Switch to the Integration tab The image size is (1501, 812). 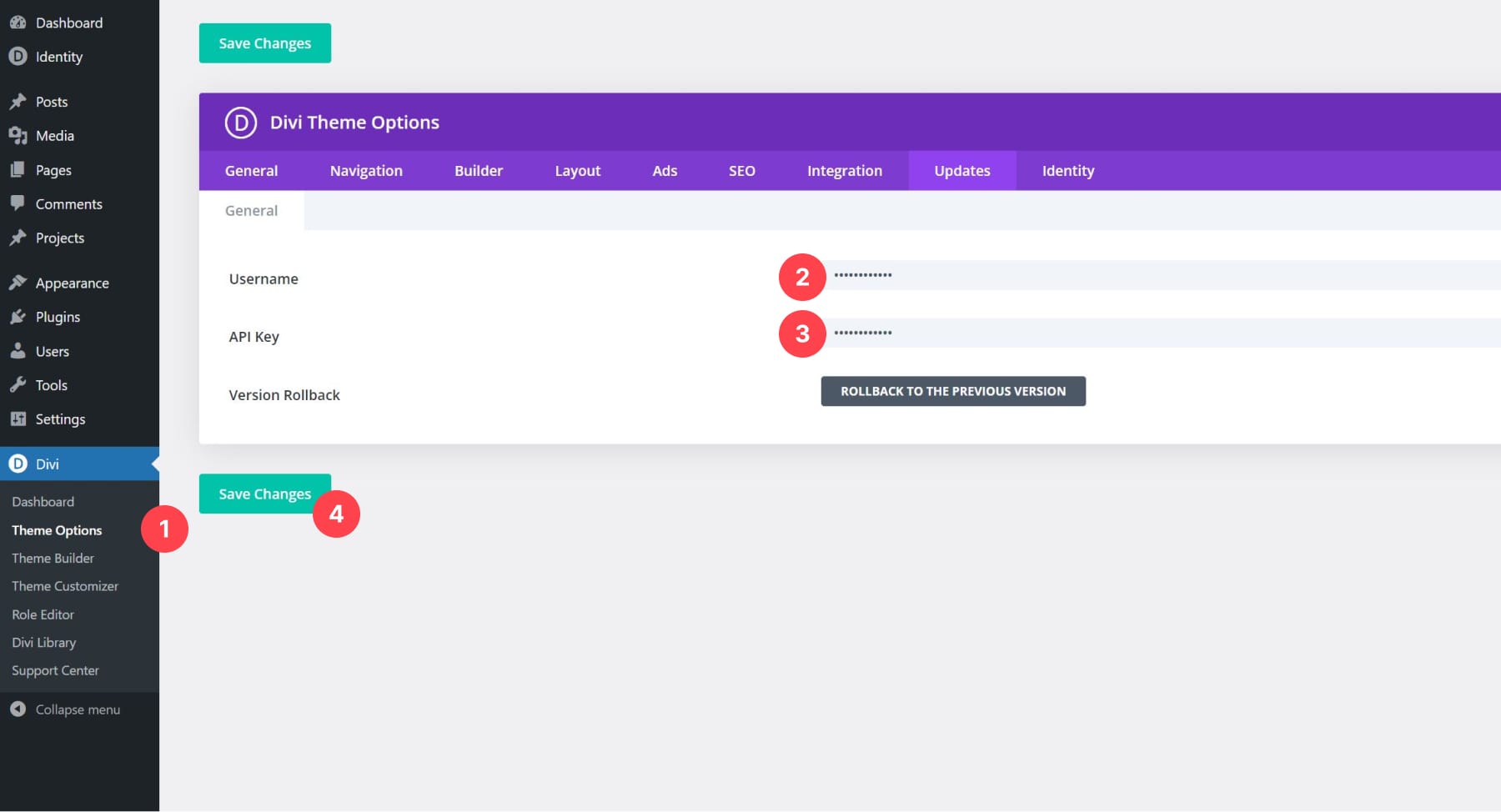click(844, 171)
